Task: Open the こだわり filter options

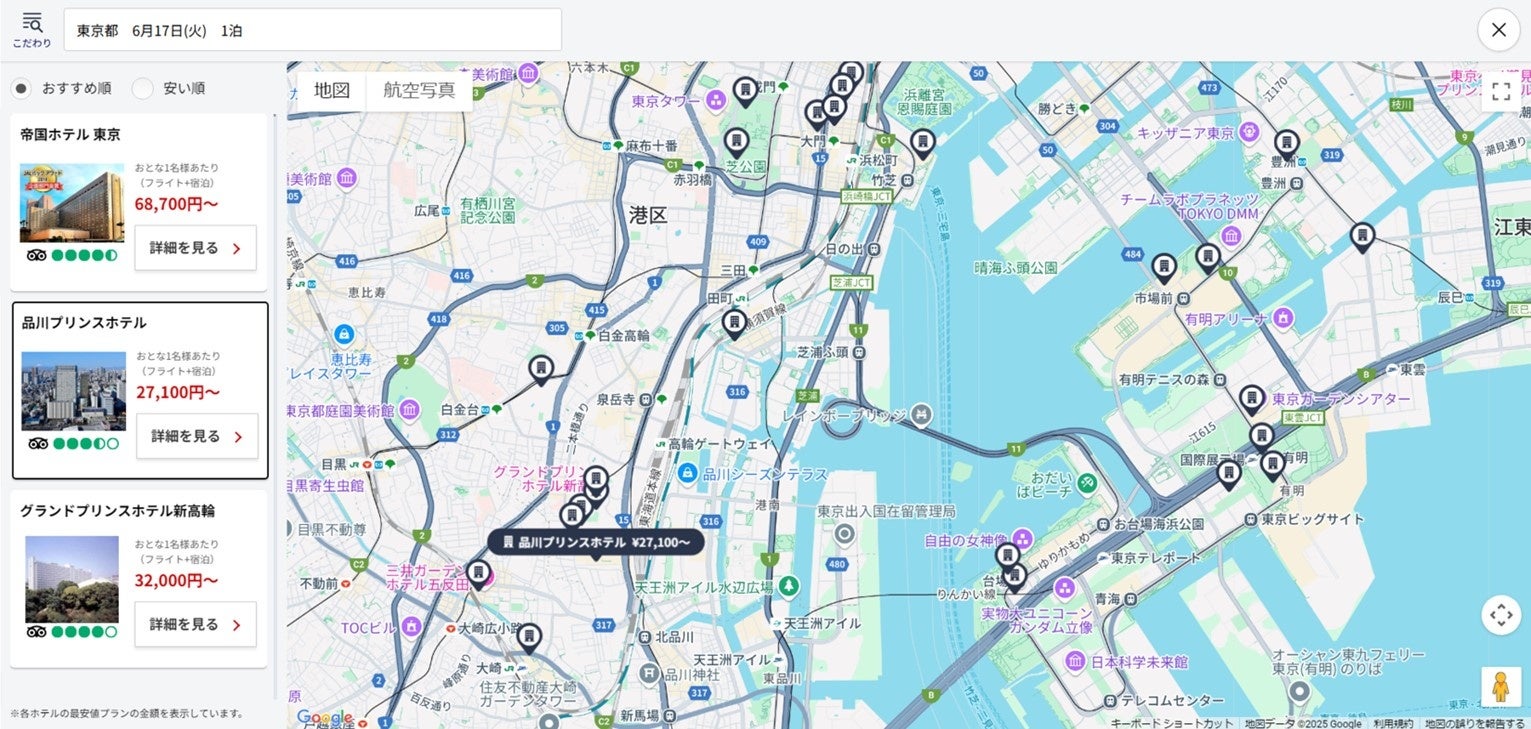Action: pos(32,30)
